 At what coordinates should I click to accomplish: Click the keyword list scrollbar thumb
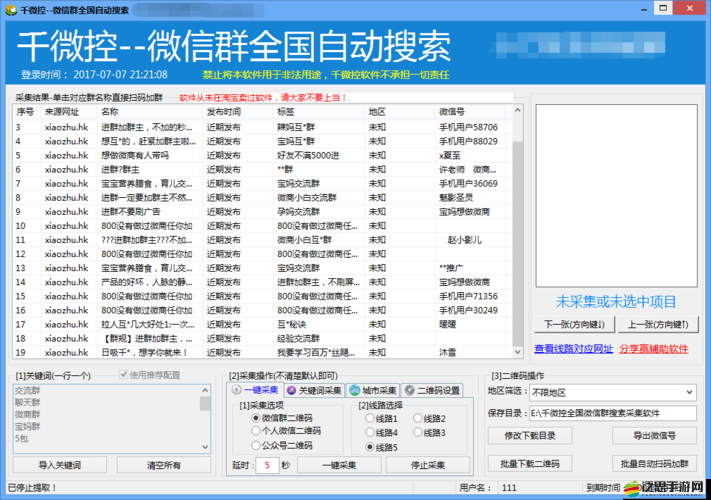pyautogui.click(x=205, y=403)
